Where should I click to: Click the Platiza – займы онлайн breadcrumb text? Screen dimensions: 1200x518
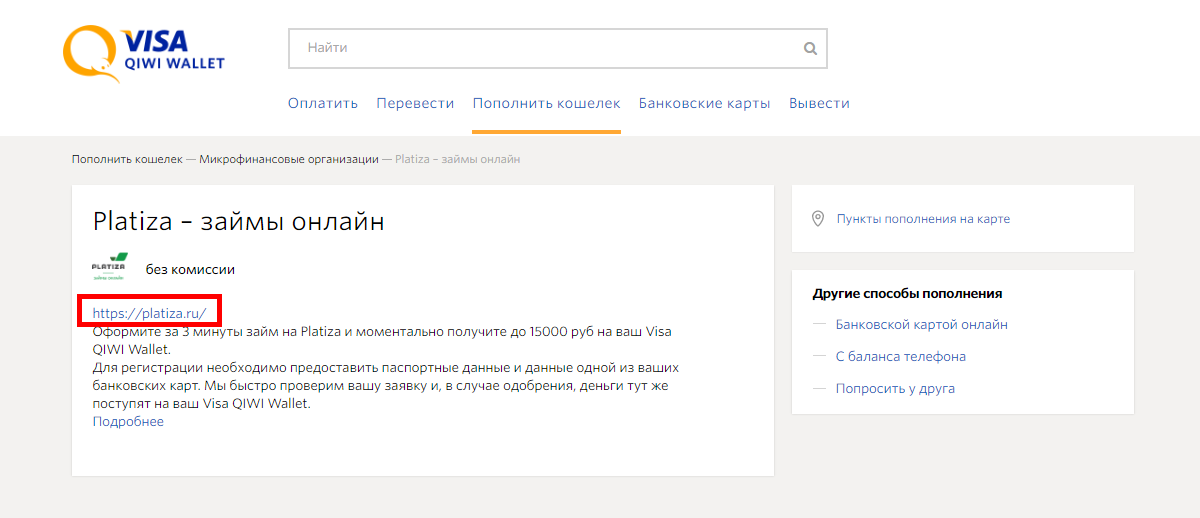[x=458, y=159]
